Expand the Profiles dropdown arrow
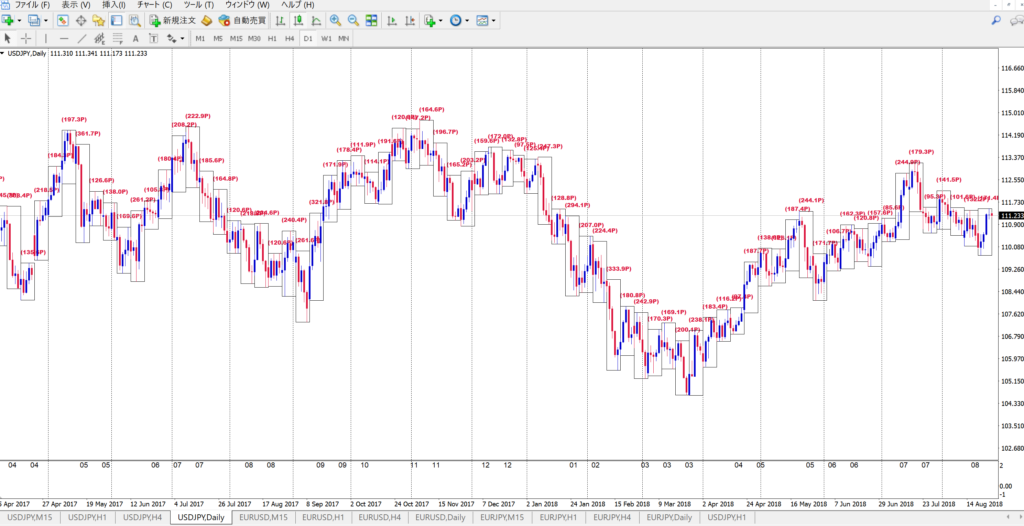The image size is (1024, 526). 44,20
